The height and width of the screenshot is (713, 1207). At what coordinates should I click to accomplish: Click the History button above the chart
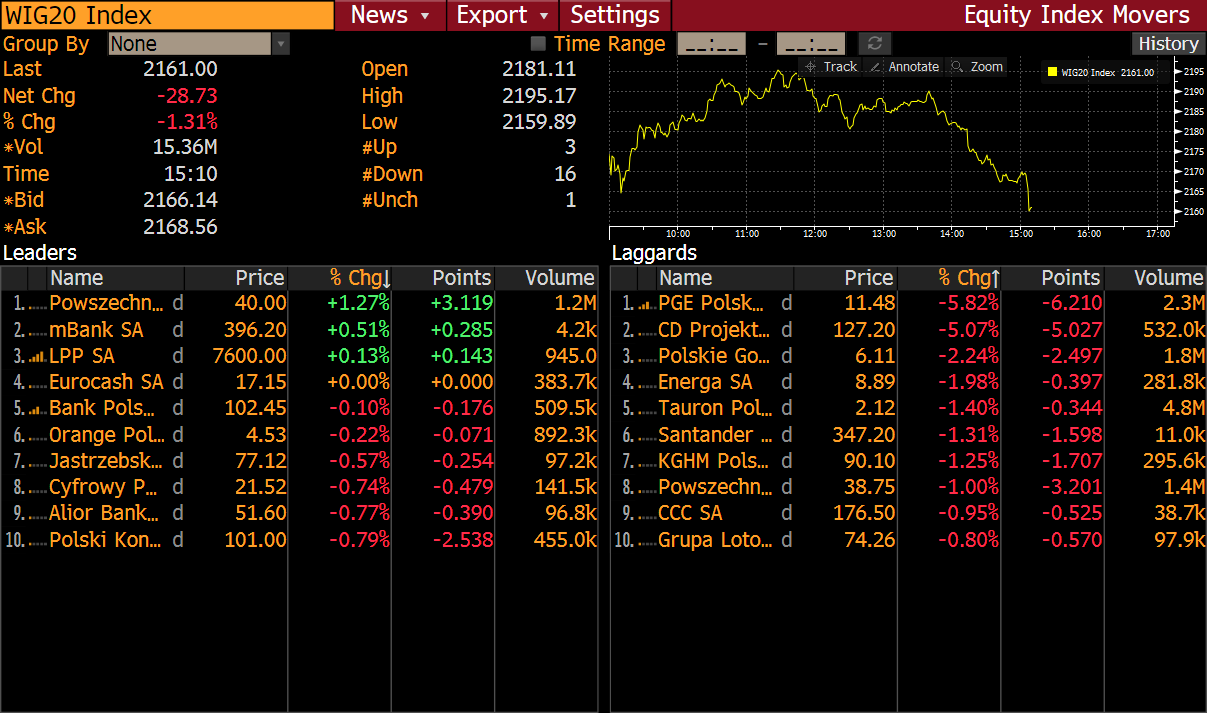click(1168, 44)
